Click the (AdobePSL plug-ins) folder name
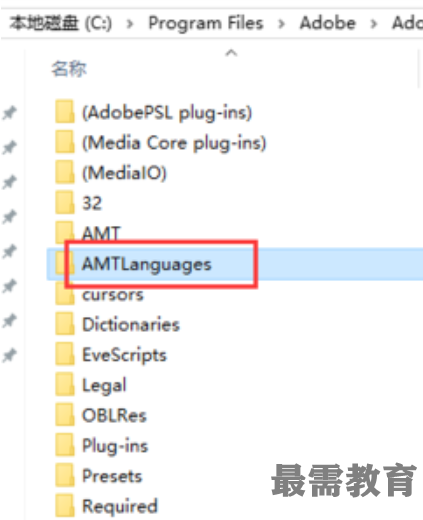This screenshot has width=423, height=520. [167, 113]
